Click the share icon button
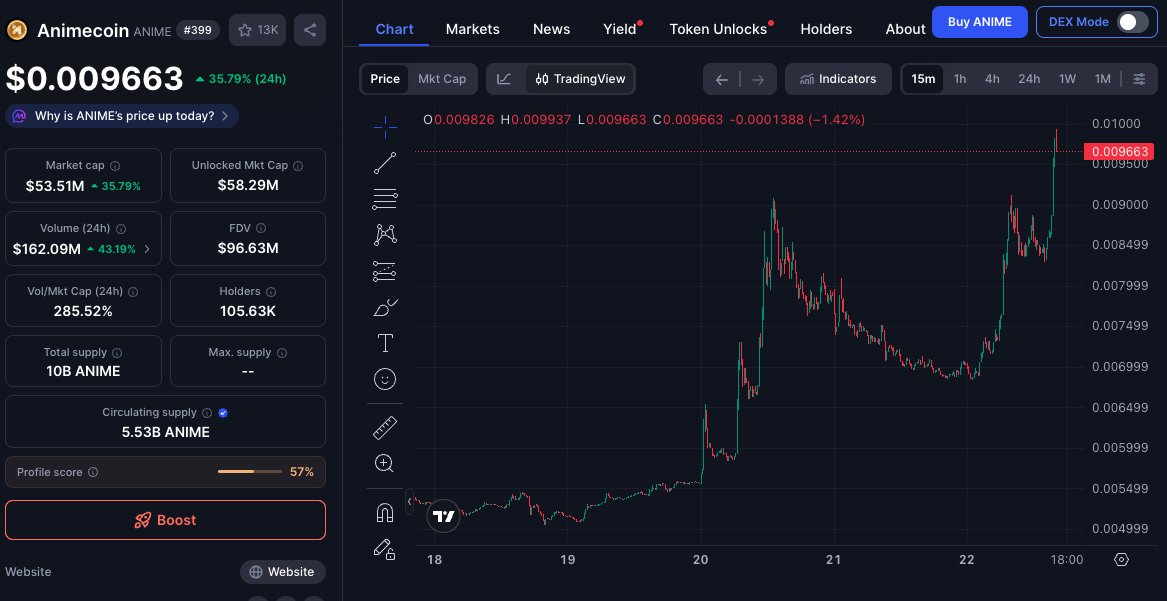 (x=310, y=30)
